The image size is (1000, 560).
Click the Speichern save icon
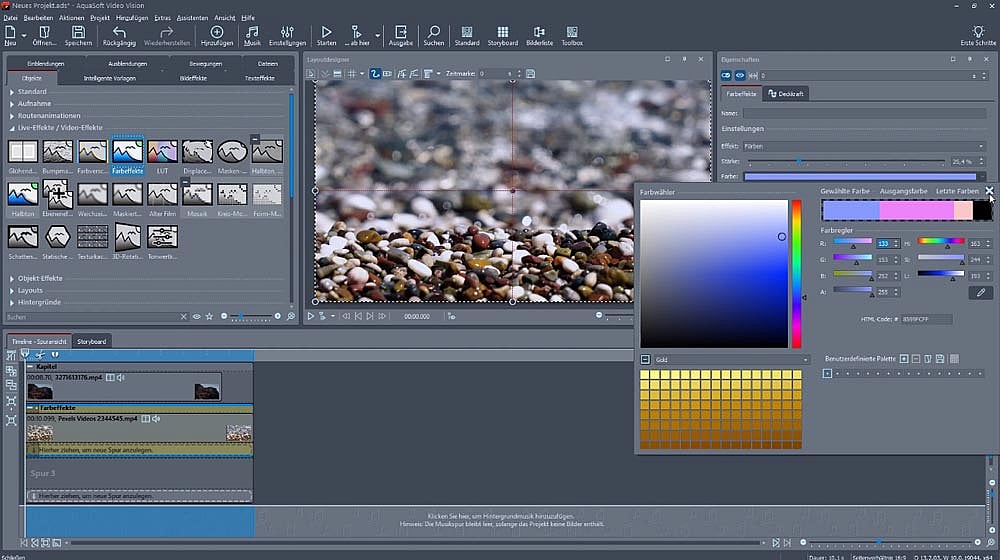[x=78, y=33]
